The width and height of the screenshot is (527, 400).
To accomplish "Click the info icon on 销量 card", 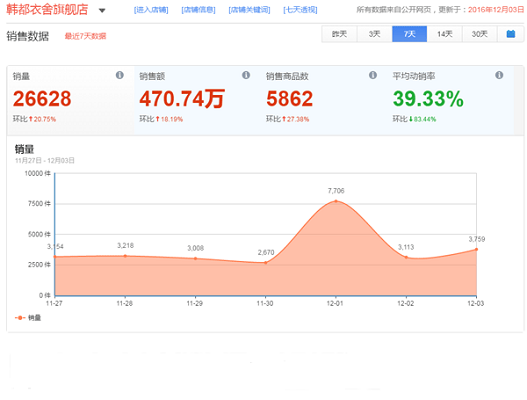I will 120,75.
